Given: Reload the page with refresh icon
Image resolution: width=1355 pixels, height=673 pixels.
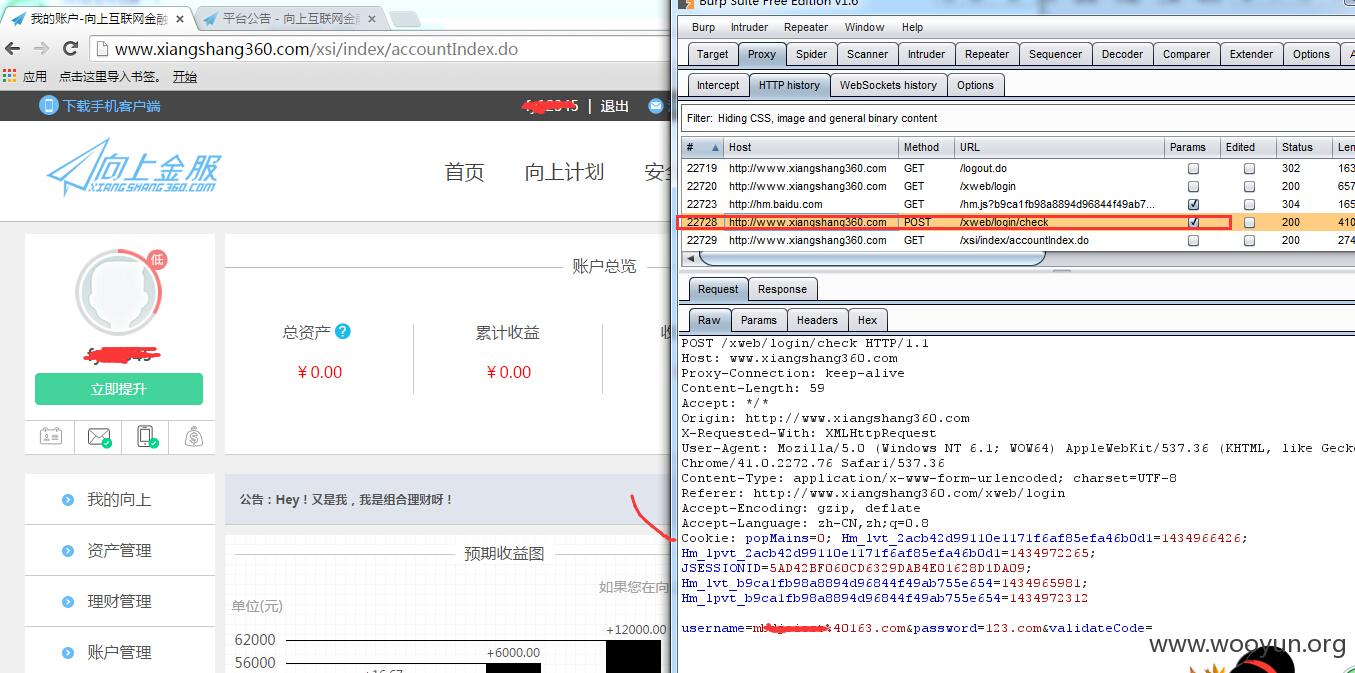Looking at the screenshot, I should tap(71, 48).
